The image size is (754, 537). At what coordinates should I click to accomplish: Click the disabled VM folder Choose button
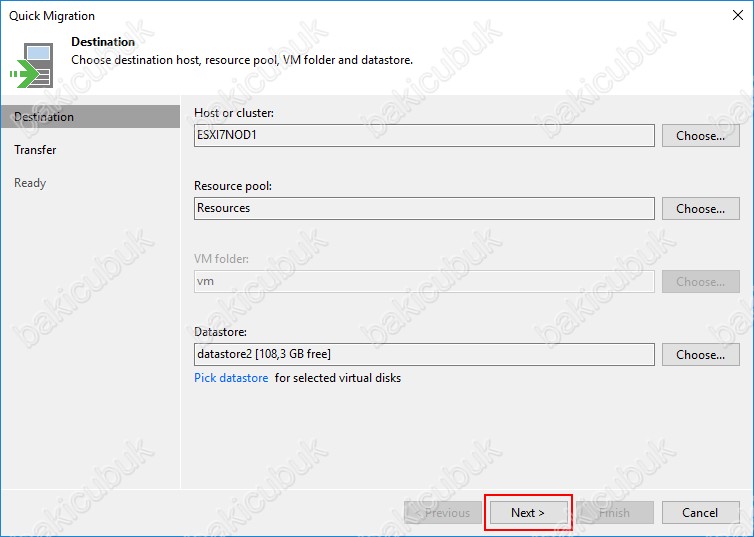(701, 281)
